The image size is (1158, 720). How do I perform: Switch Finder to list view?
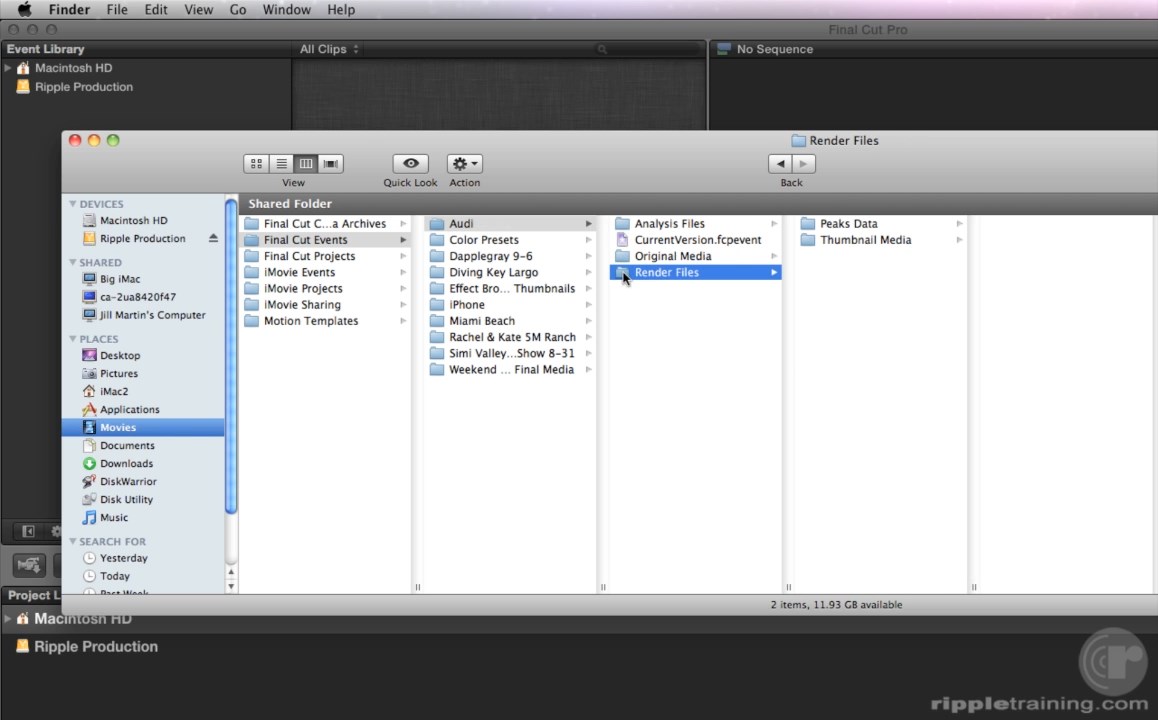pyautogui.click(x=282, y=164)
